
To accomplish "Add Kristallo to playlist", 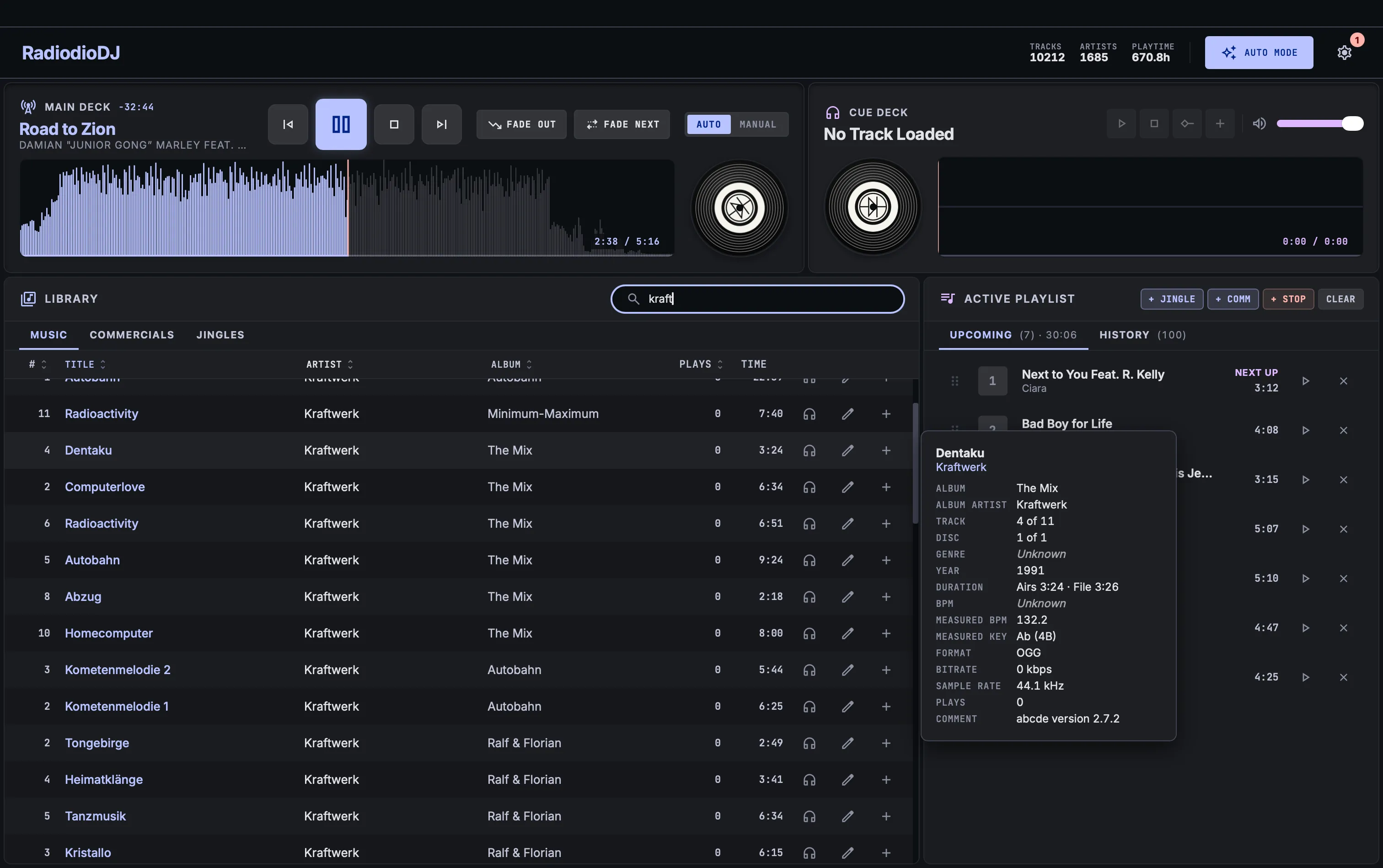I will point(886,853).
